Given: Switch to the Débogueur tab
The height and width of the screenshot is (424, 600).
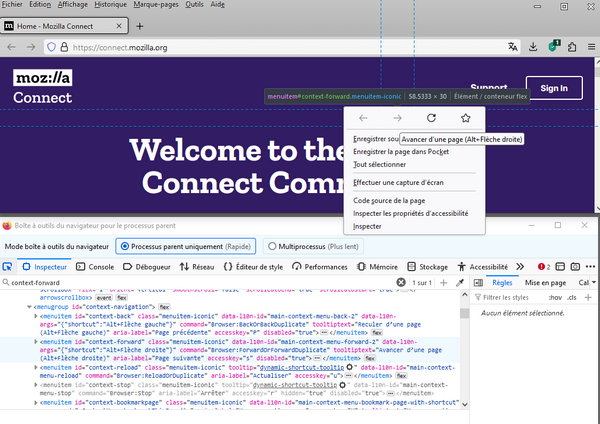Looking at the screenshot, I should pos(147,267).
